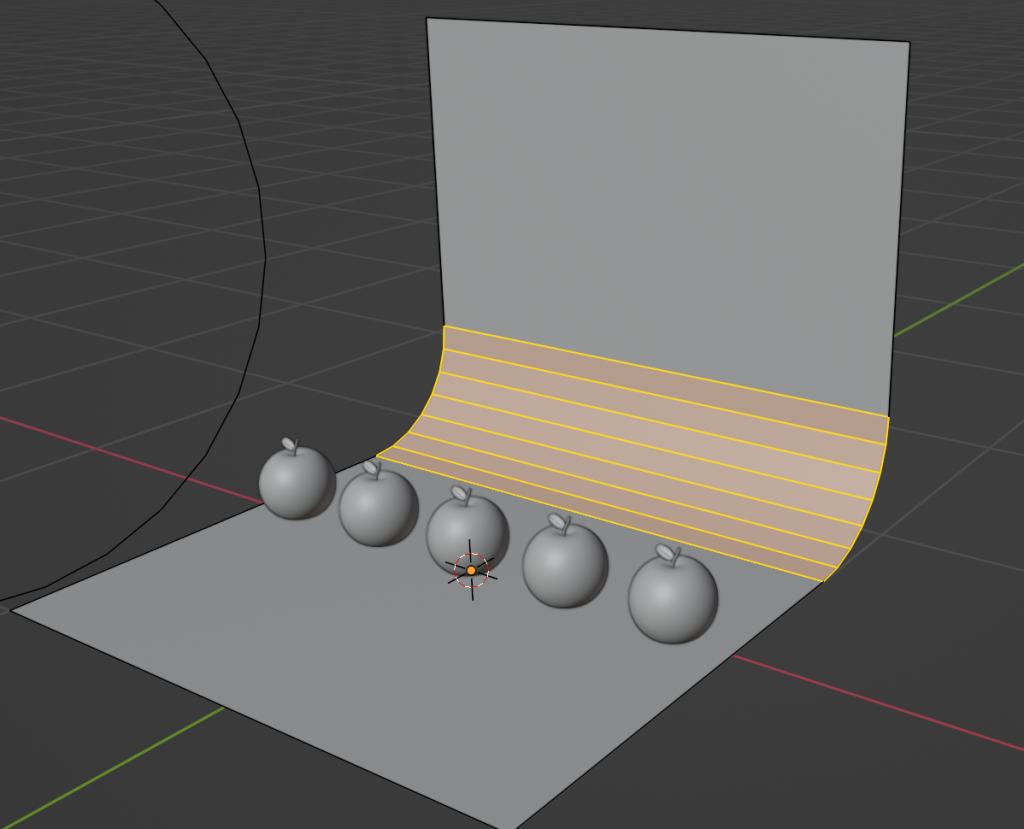This screenshot has height=829, width=1024.
Task: Select the middle apple behind the 3D cursor
Action: pos(467,525)
